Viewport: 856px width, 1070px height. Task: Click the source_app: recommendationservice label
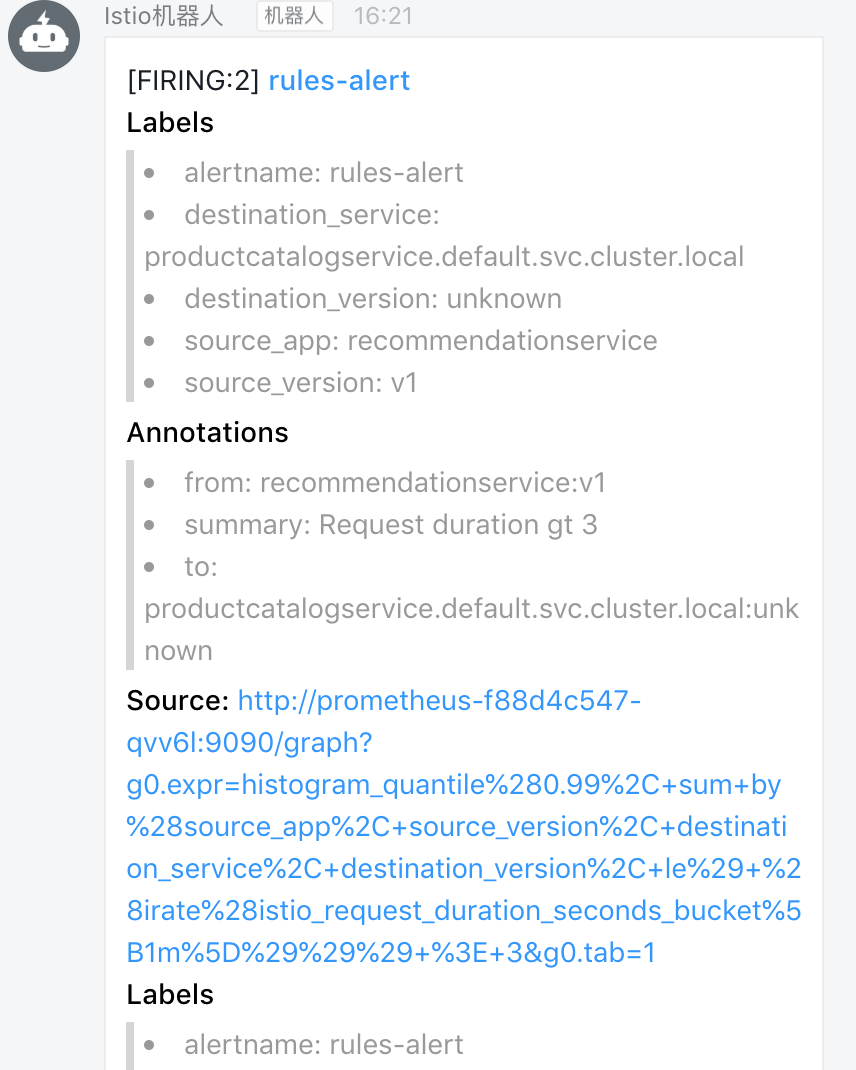420,341
